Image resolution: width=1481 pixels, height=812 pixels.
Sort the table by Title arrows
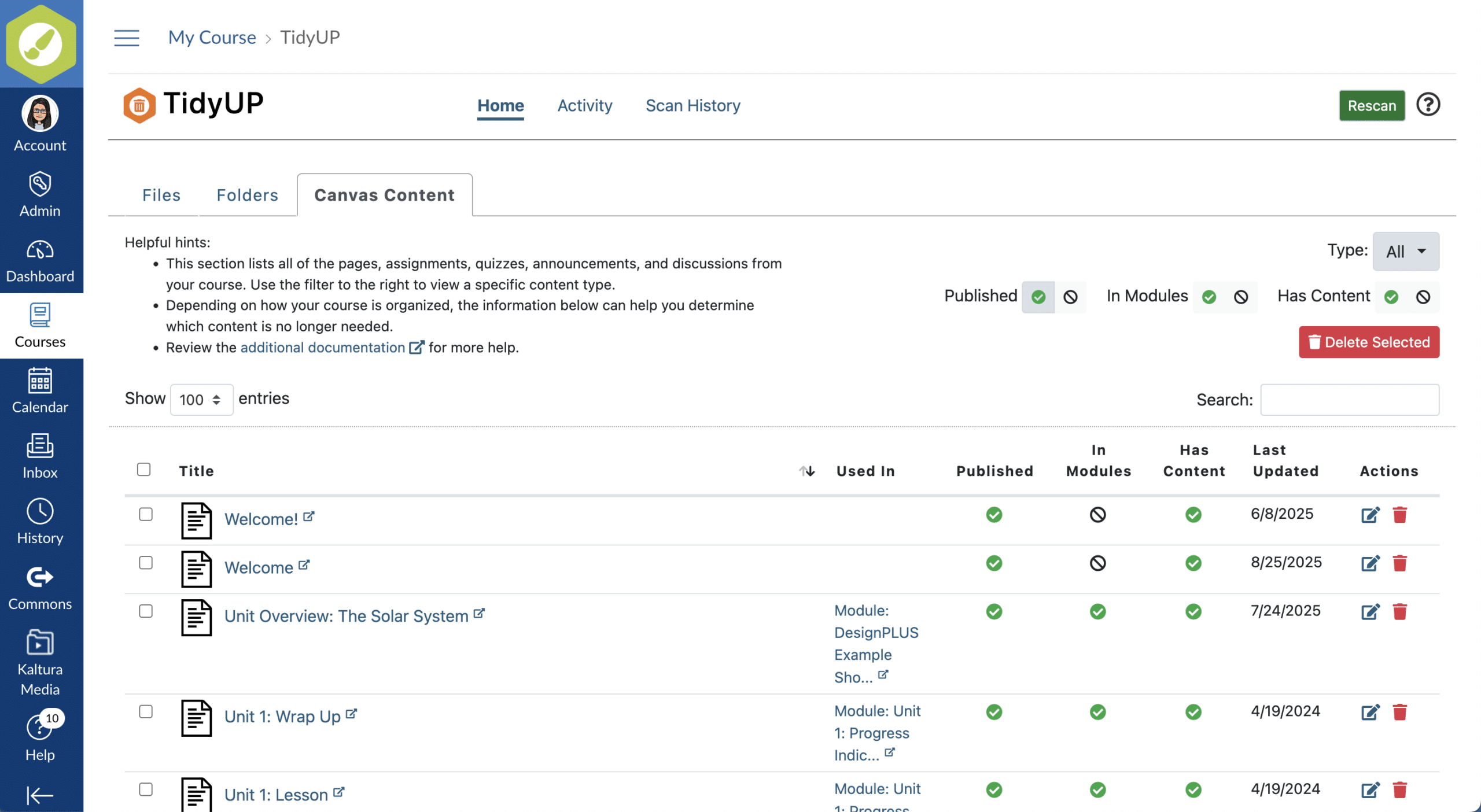pos(807,471)
